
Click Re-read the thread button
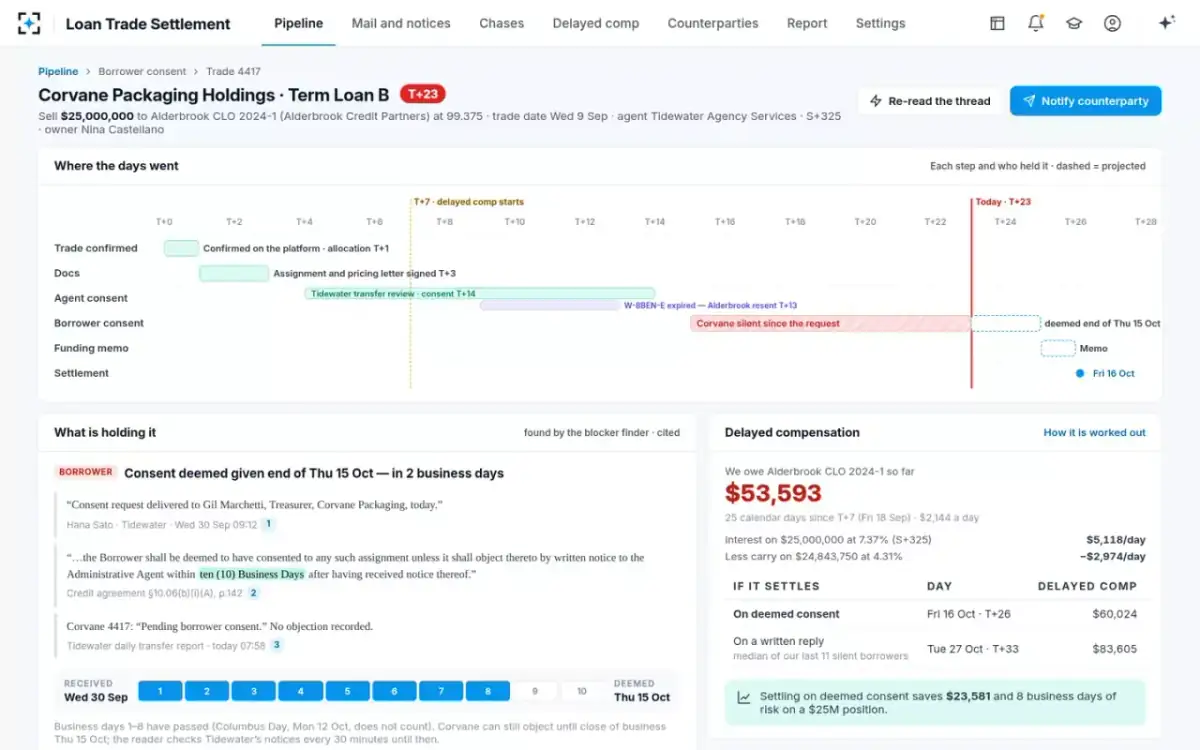click(930, 101)
